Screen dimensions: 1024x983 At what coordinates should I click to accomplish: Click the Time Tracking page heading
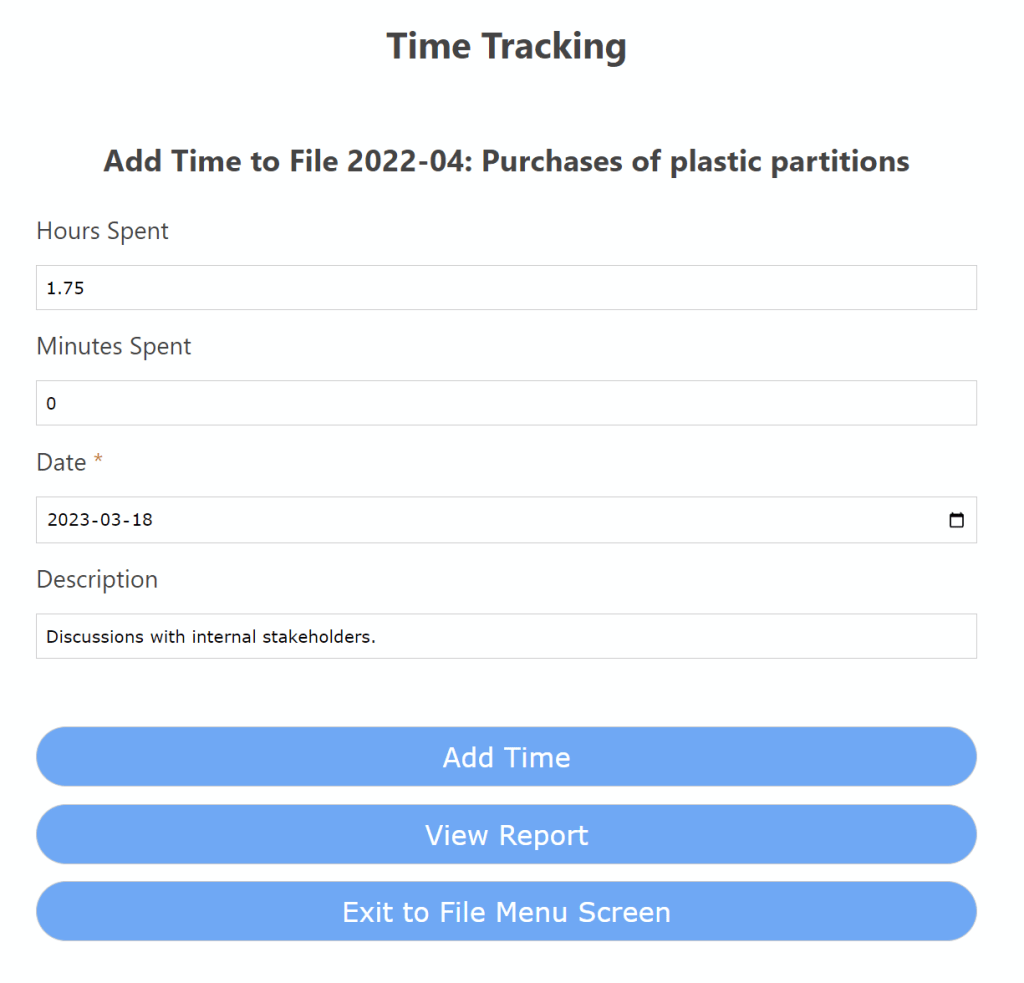pyautogui.click(x=506, y=46)
